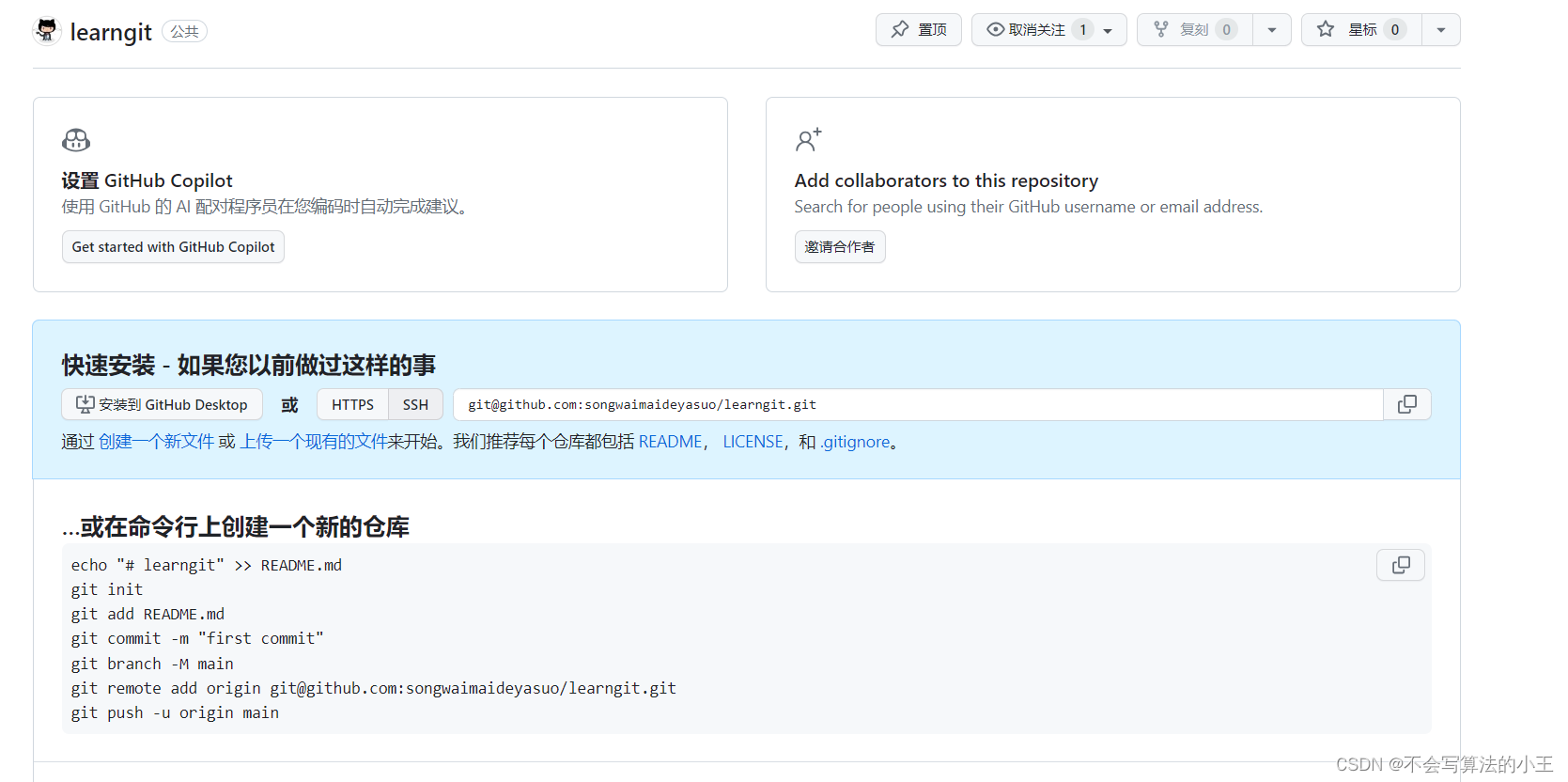
Task: Click the GitHub Copilot icon
Action: [x=76, y=141]
